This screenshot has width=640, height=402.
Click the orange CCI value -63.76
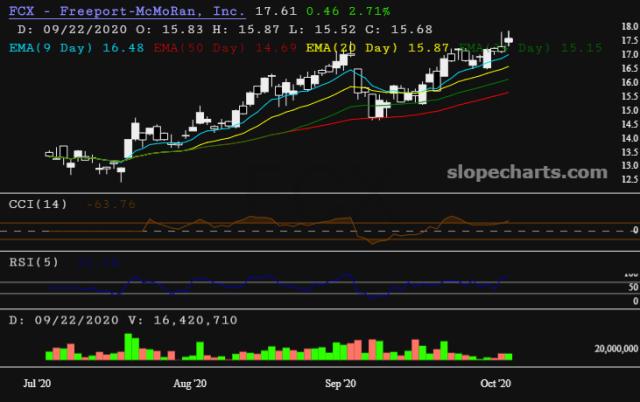(112, 205)
